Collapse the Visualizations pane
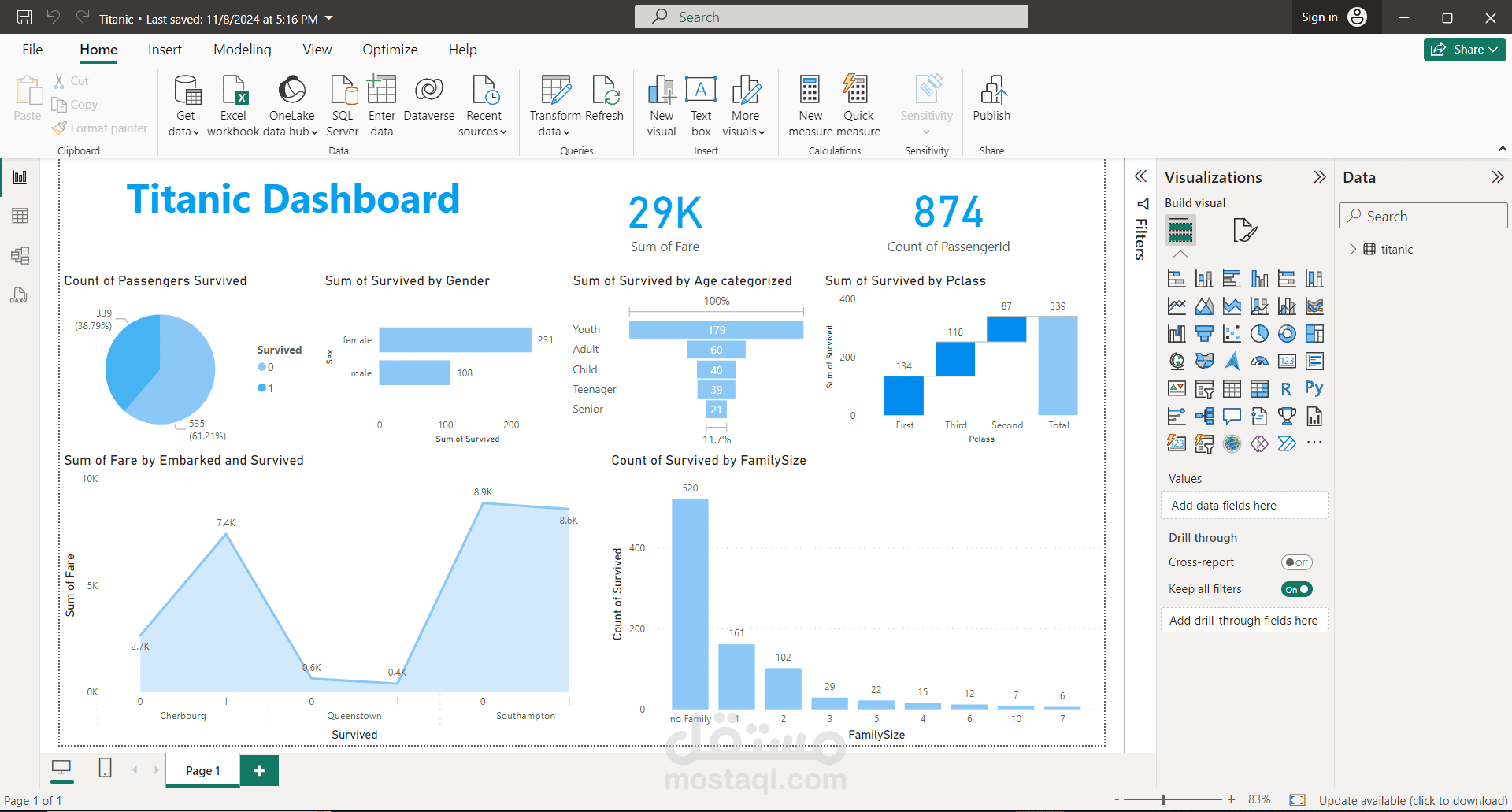Viewport: 1512px width, 812px height. pyautogui.click(x=1320, y=177)
